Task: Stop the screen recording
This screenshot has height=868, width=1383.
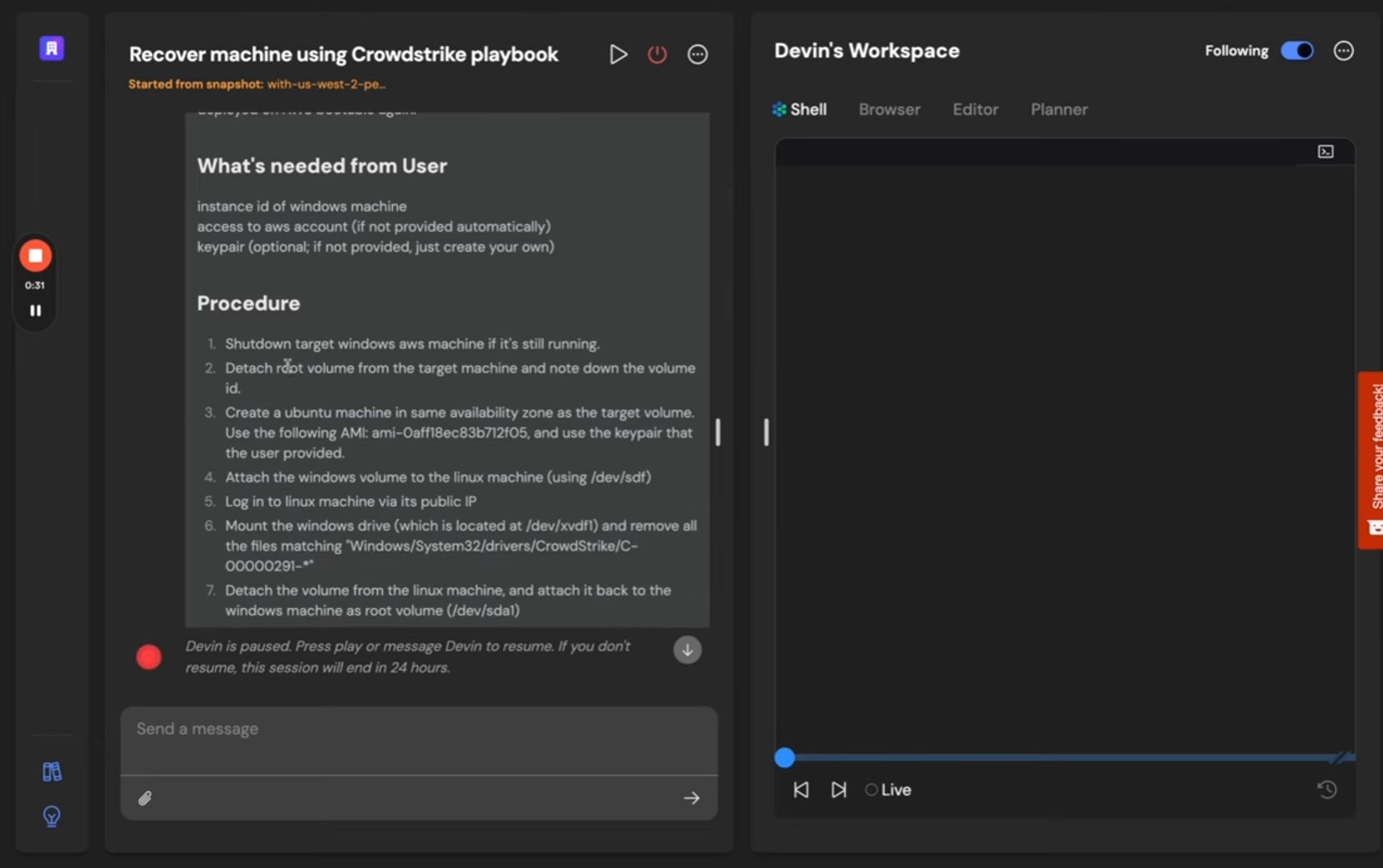Action: [x=35, y=256]
